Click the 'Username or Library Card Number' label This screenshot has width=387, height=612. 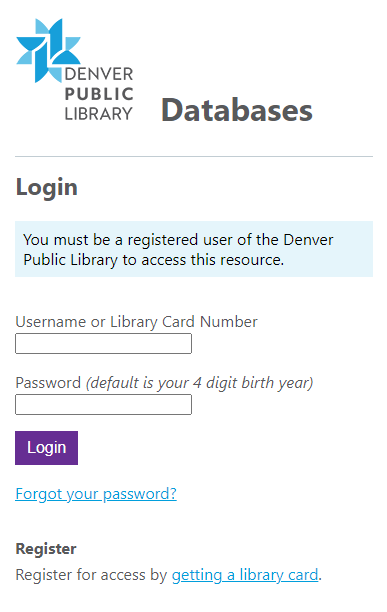pyautogui.click(x=137, y=322)
